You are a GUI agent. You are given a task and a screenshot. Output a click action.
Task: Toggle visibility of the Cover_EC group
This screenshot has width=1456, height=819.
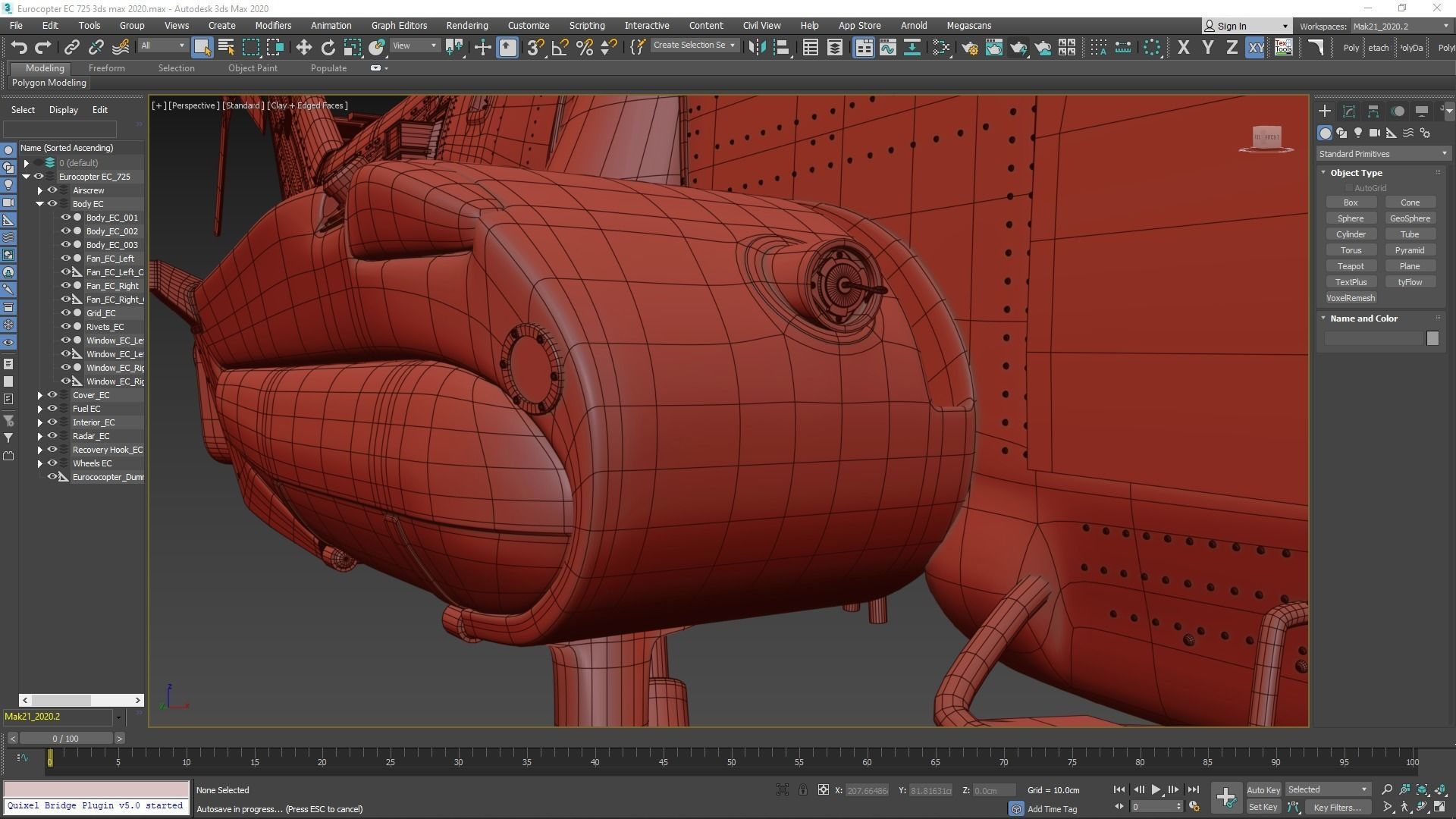click(52, 395)
